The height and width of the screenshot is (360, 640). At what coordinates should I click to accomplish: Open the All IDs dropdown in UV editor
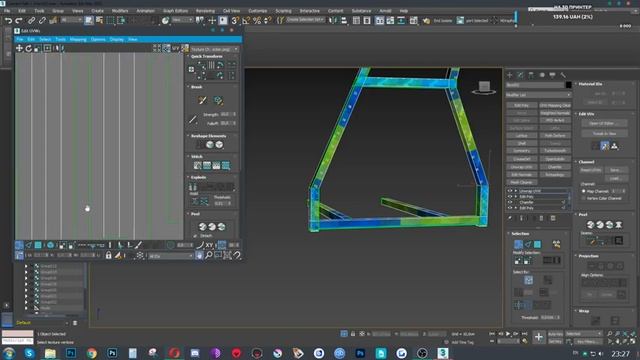tap(171, 256)
